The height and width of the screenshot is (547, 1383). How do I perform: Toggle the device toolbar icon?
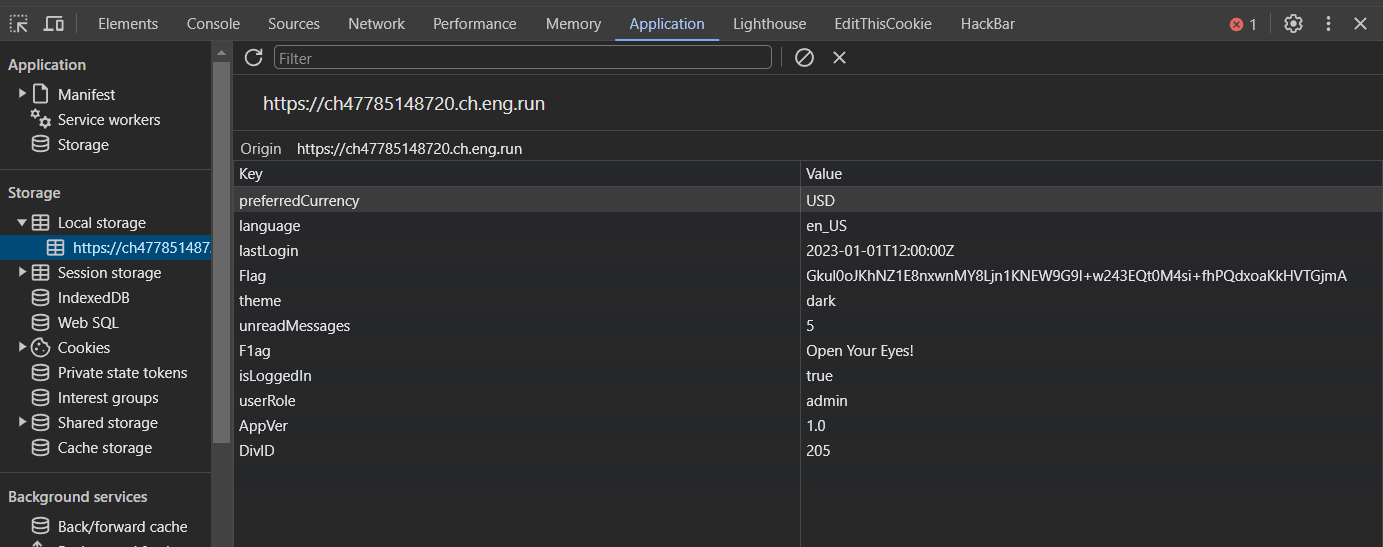tap(54, 23)
